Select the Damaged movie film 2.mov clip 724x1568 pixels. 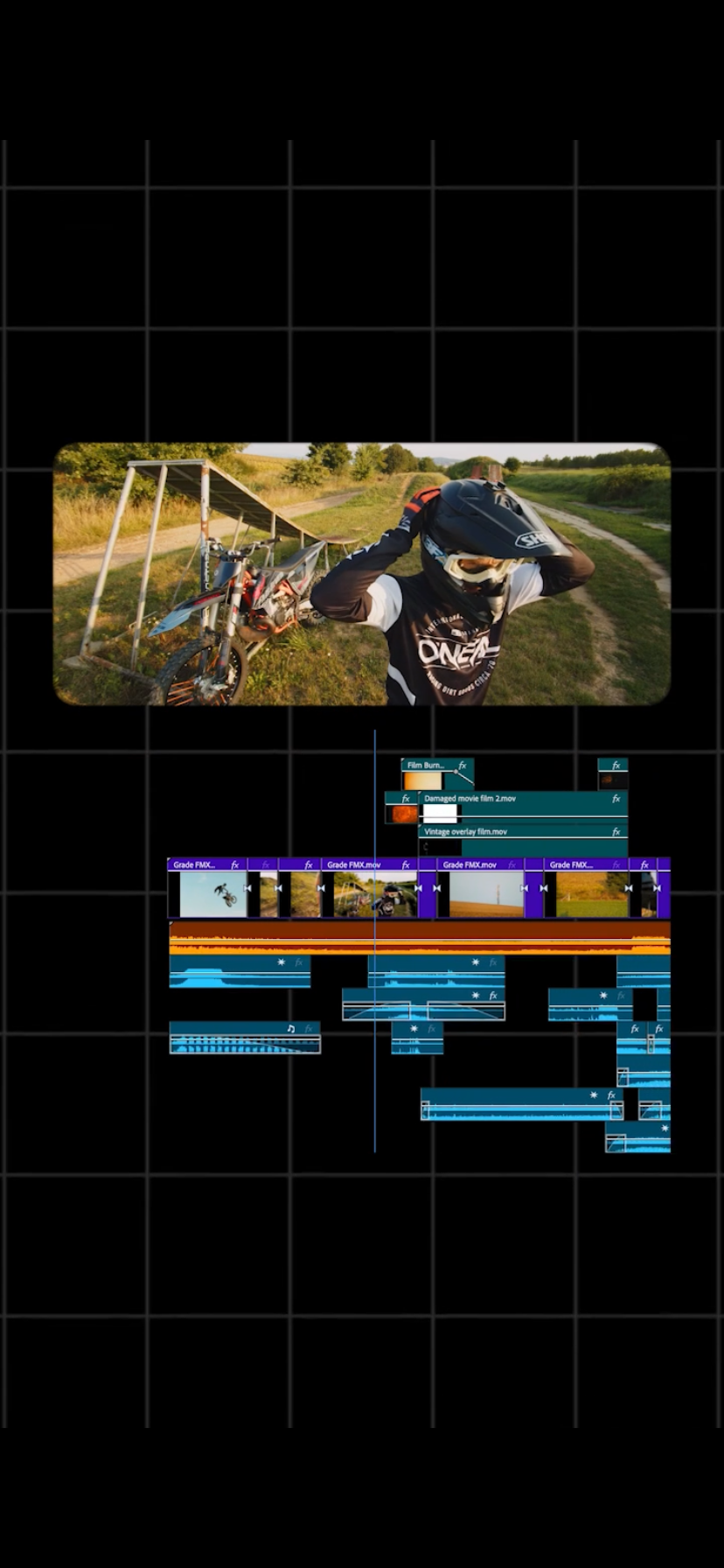click(523, 808)
